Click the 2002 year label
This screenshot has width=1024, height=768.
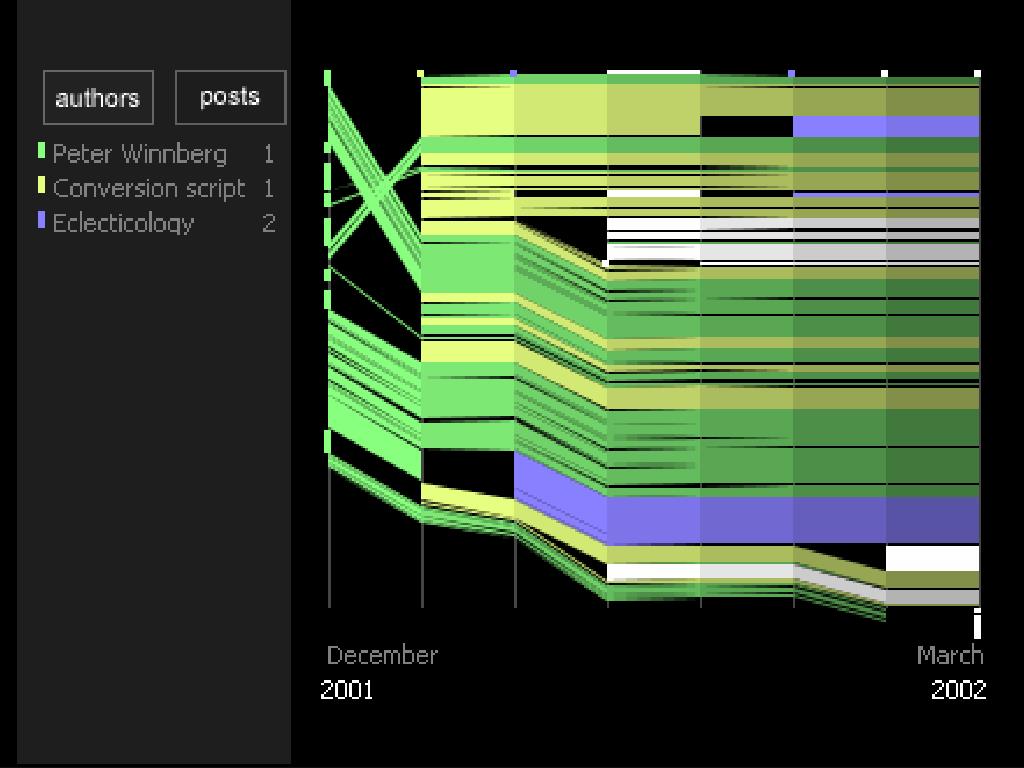coord(958,690)
